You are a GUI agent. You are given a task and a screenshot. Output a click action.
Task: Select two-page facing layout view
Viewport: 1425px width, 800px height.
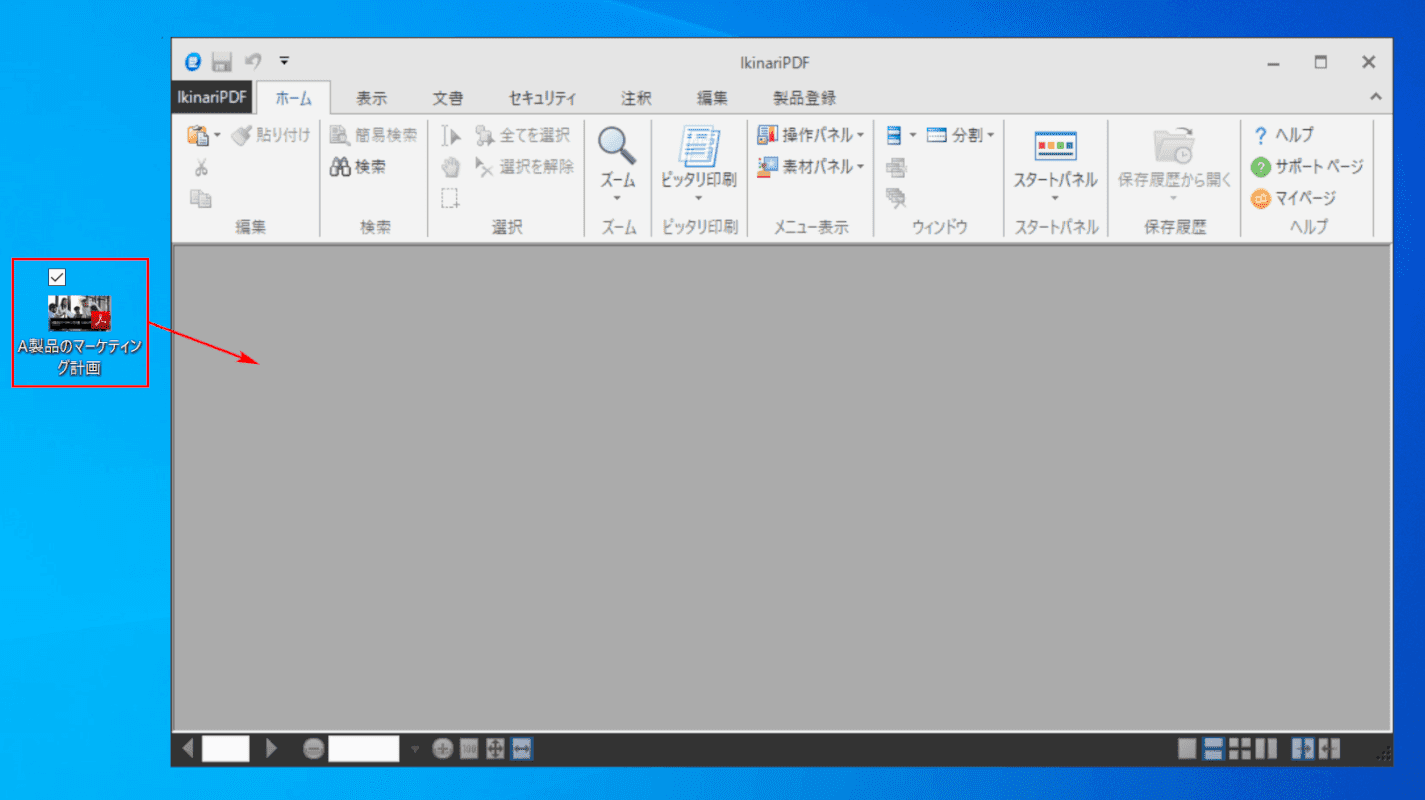click(x=1266, y=748)
